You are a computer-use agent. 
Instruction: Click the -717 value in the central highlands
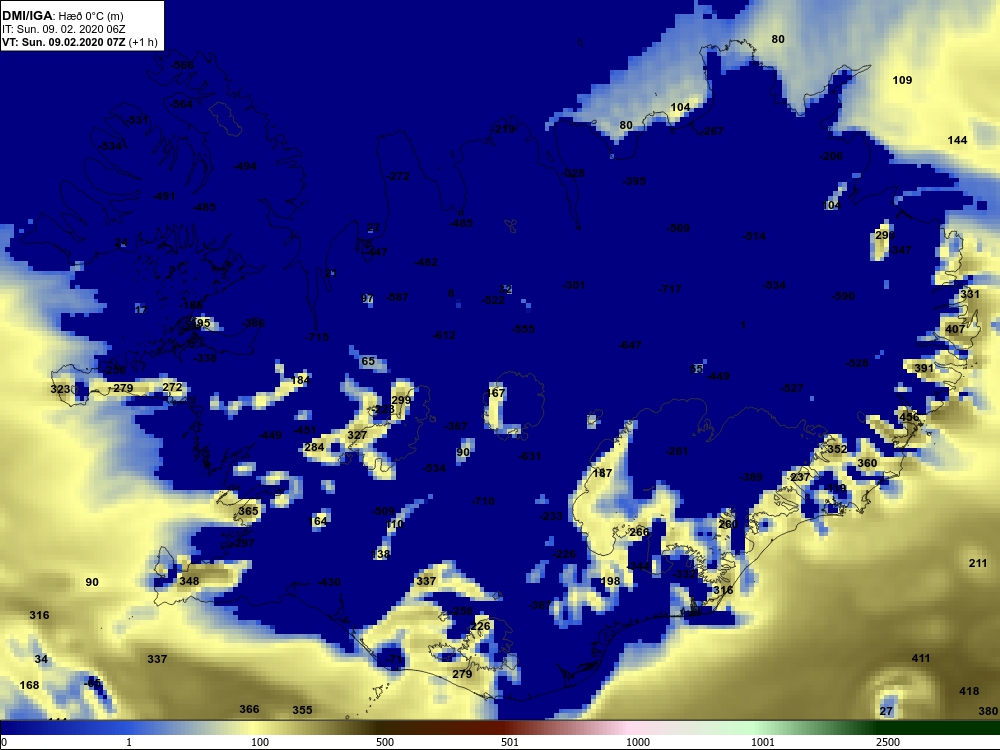670,289
